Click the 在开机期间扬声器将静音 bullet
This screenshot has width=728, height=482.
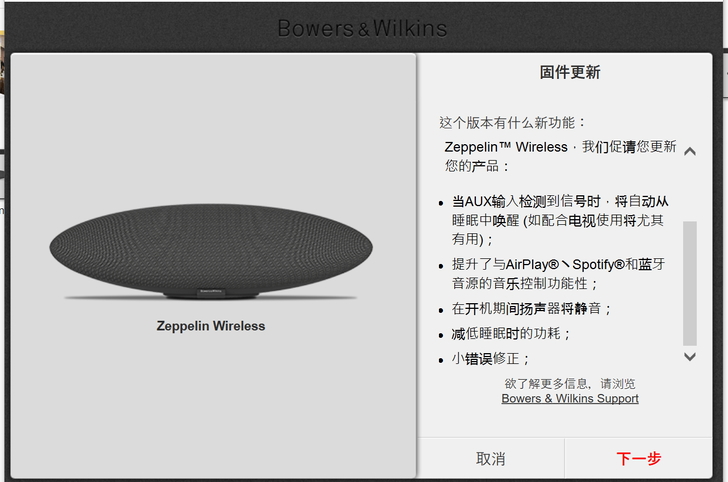[x=531, y=308]
